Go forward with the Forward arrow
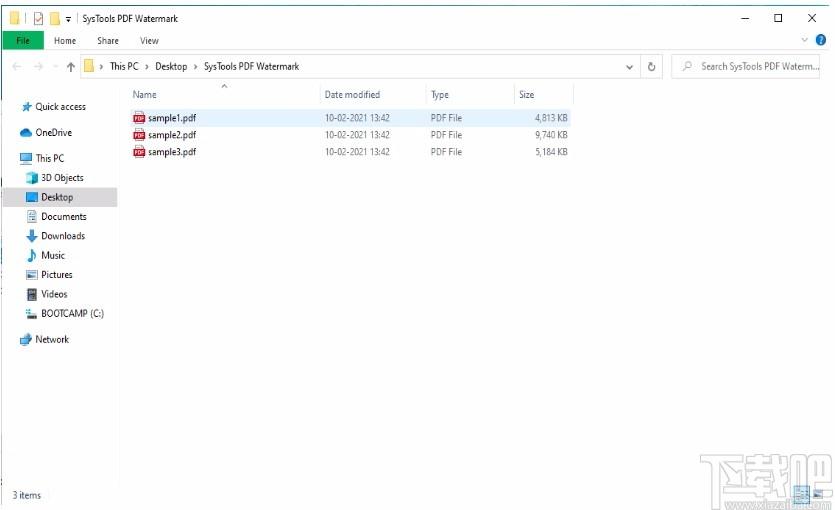 pos(38,67)
